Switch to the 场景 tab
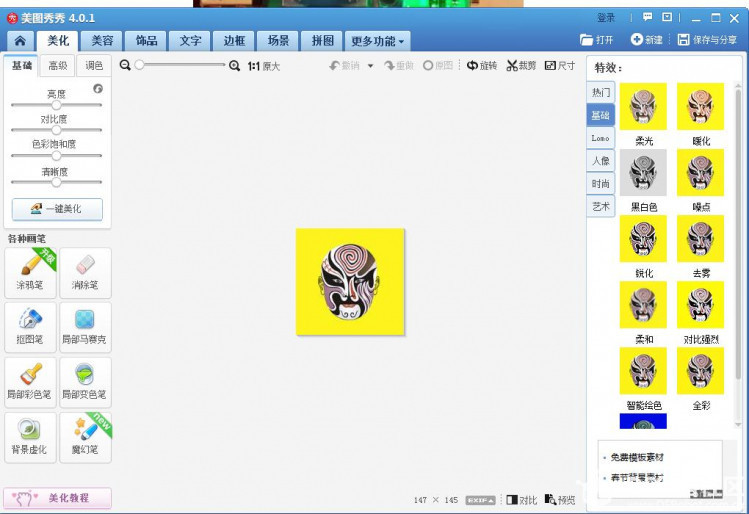 click(x=278, y=41)
